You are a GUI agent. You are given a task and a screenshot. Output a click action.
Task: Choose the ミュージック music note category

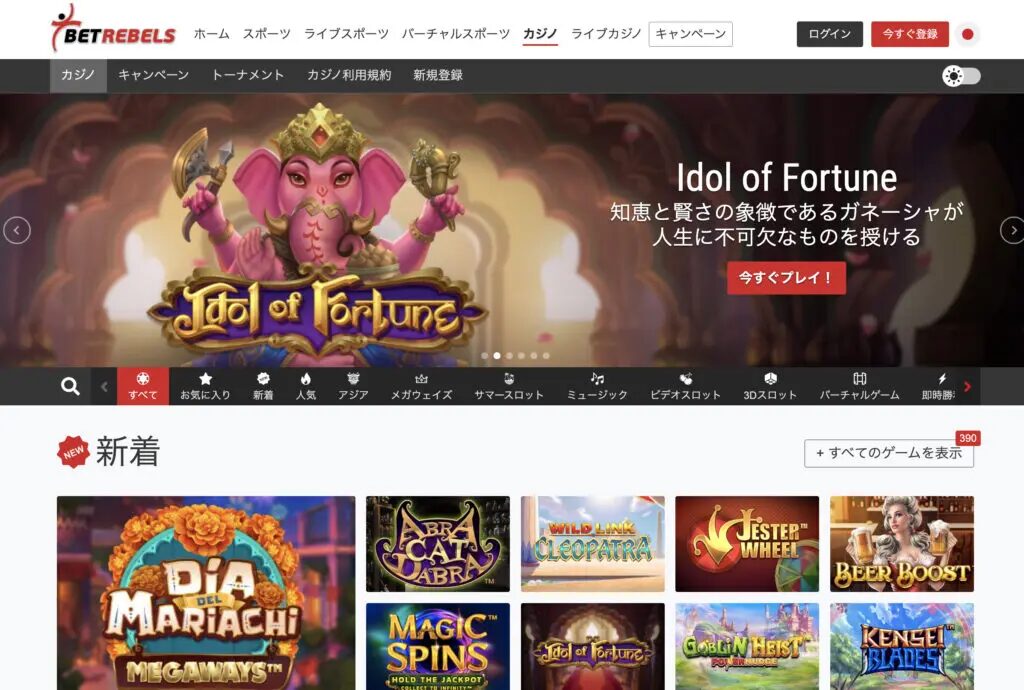coord(597,386)
